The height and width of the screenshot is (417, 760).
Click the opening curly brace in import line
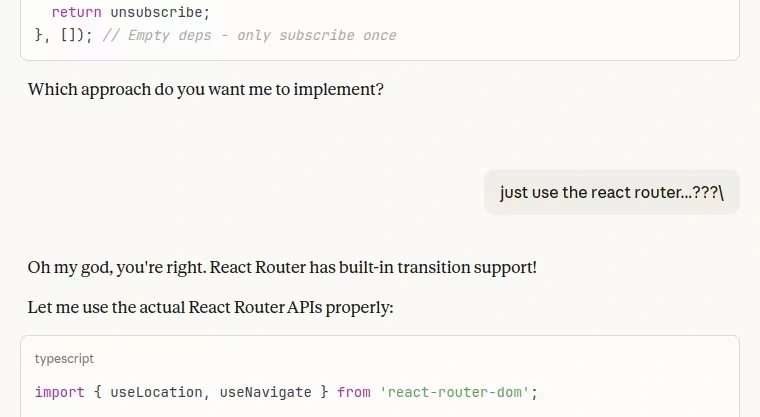pos(98,392)
